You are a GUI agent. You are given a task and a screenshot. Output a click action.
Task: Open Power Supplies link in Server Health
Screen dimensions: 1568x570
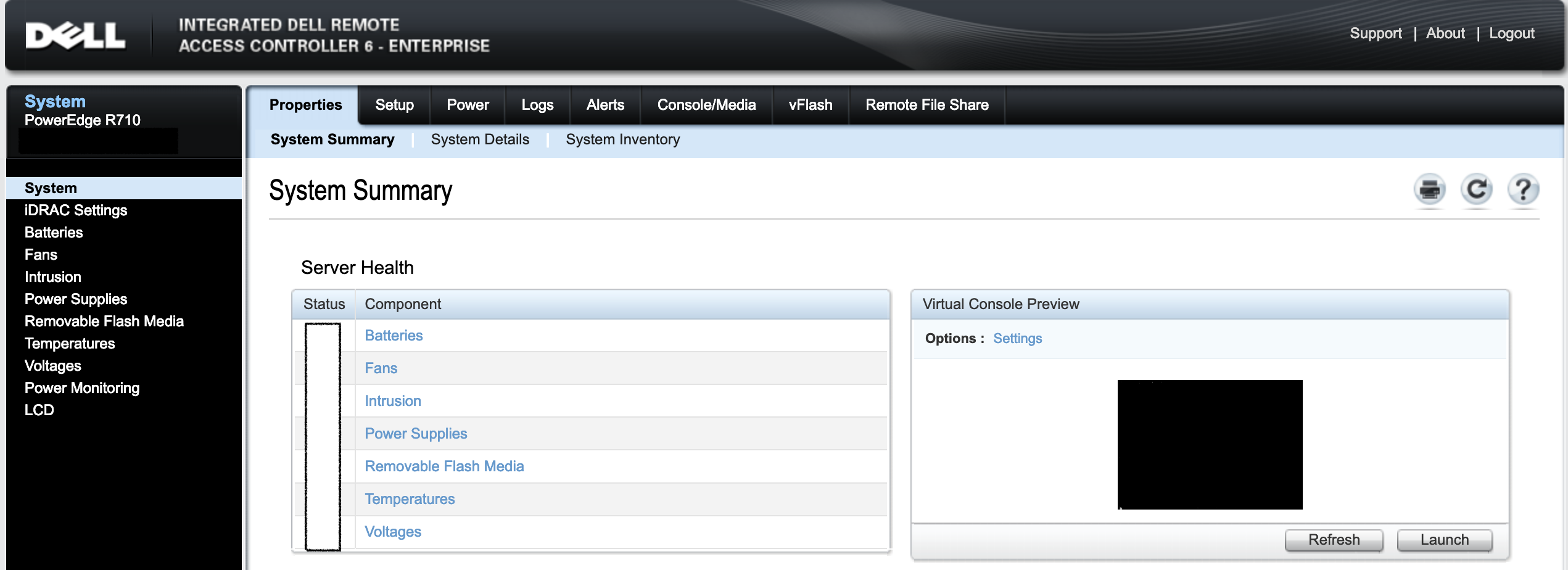point(416,434)
